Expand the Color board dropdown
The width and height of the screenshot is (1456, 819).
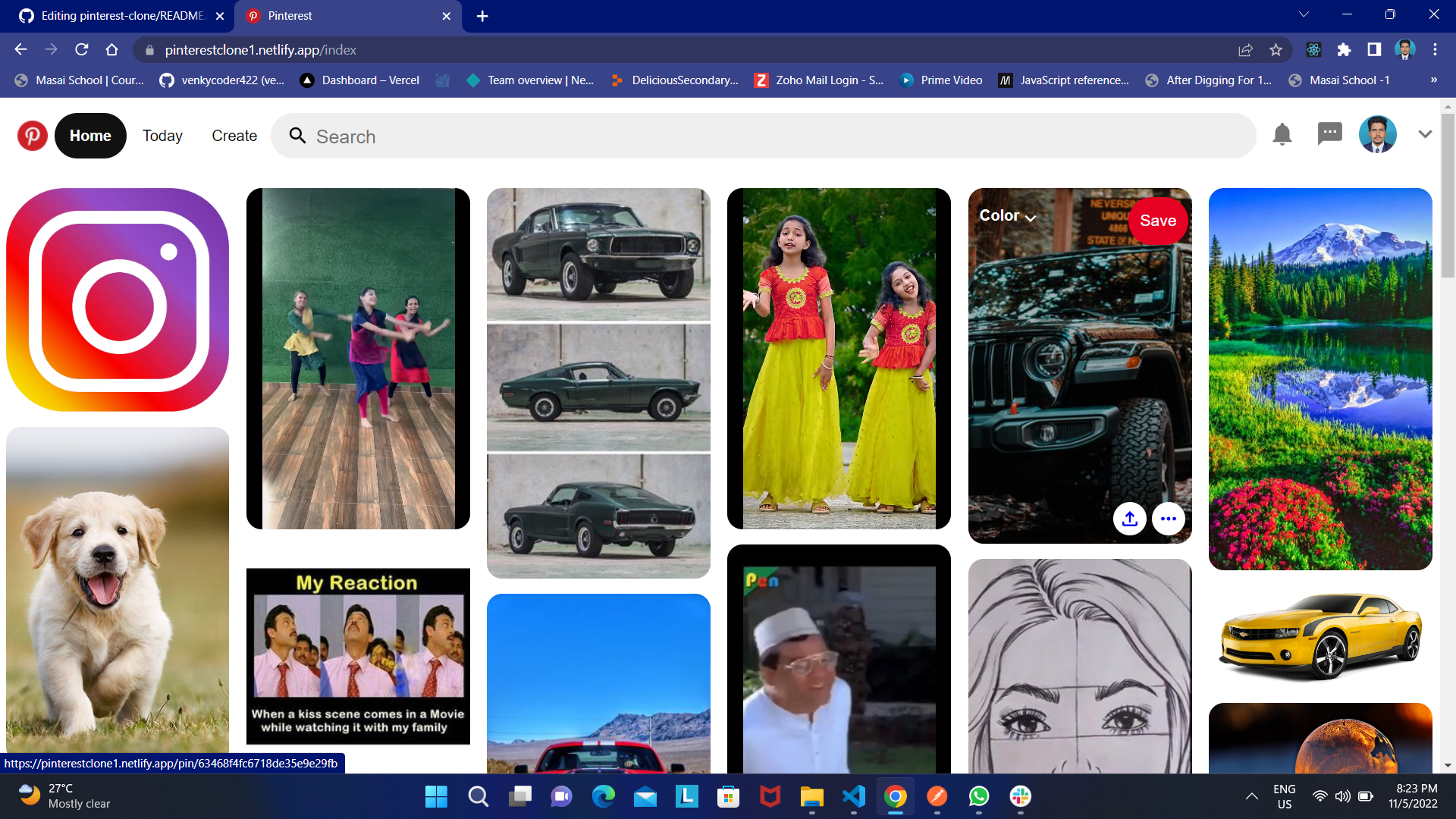point(1008,215)
